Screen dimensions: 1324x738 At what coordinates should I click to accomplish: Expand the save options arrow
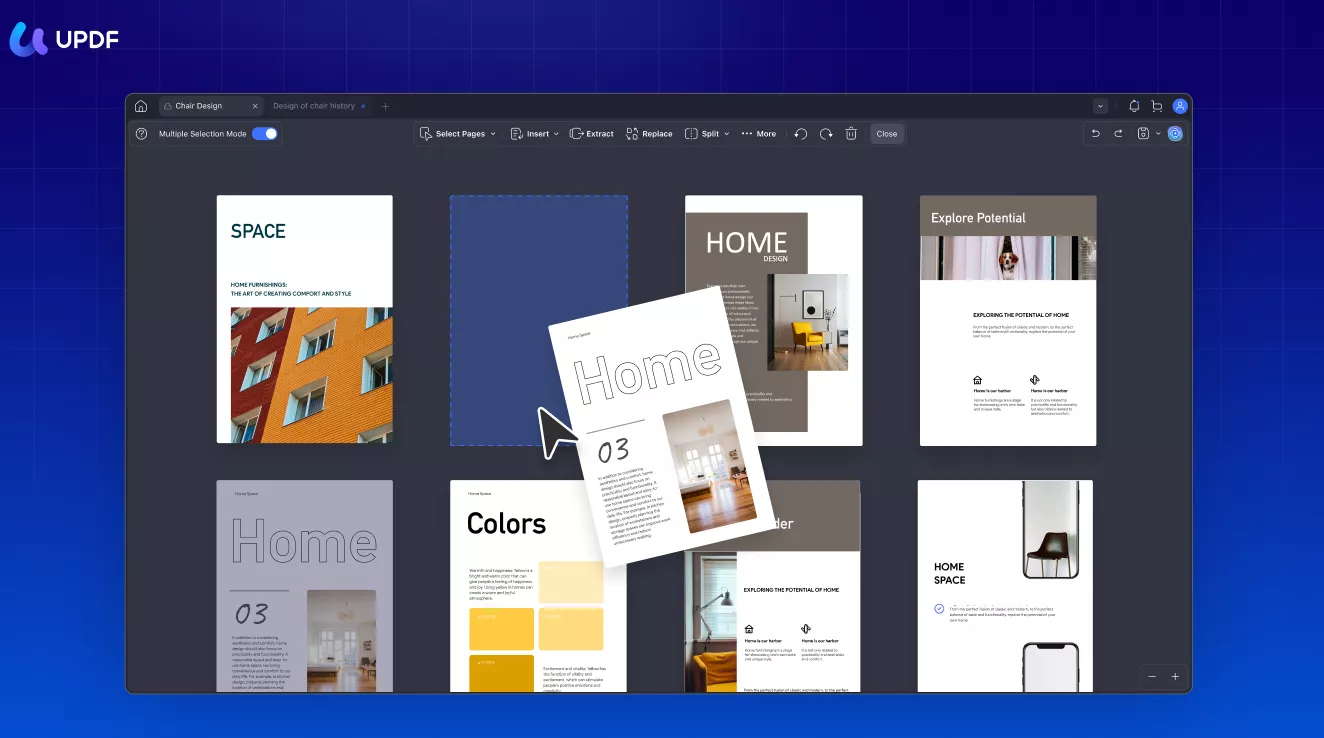point(1158,134)
